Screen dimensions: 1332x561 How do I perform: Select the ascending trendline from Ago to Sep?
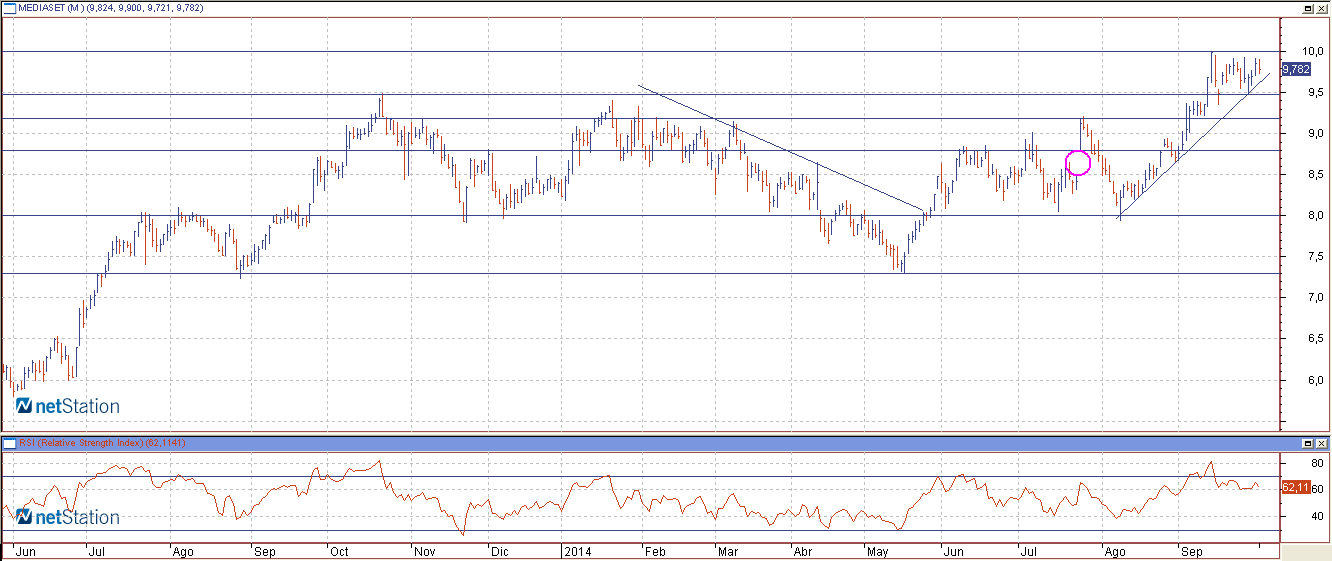click(x=1193, y=145)
